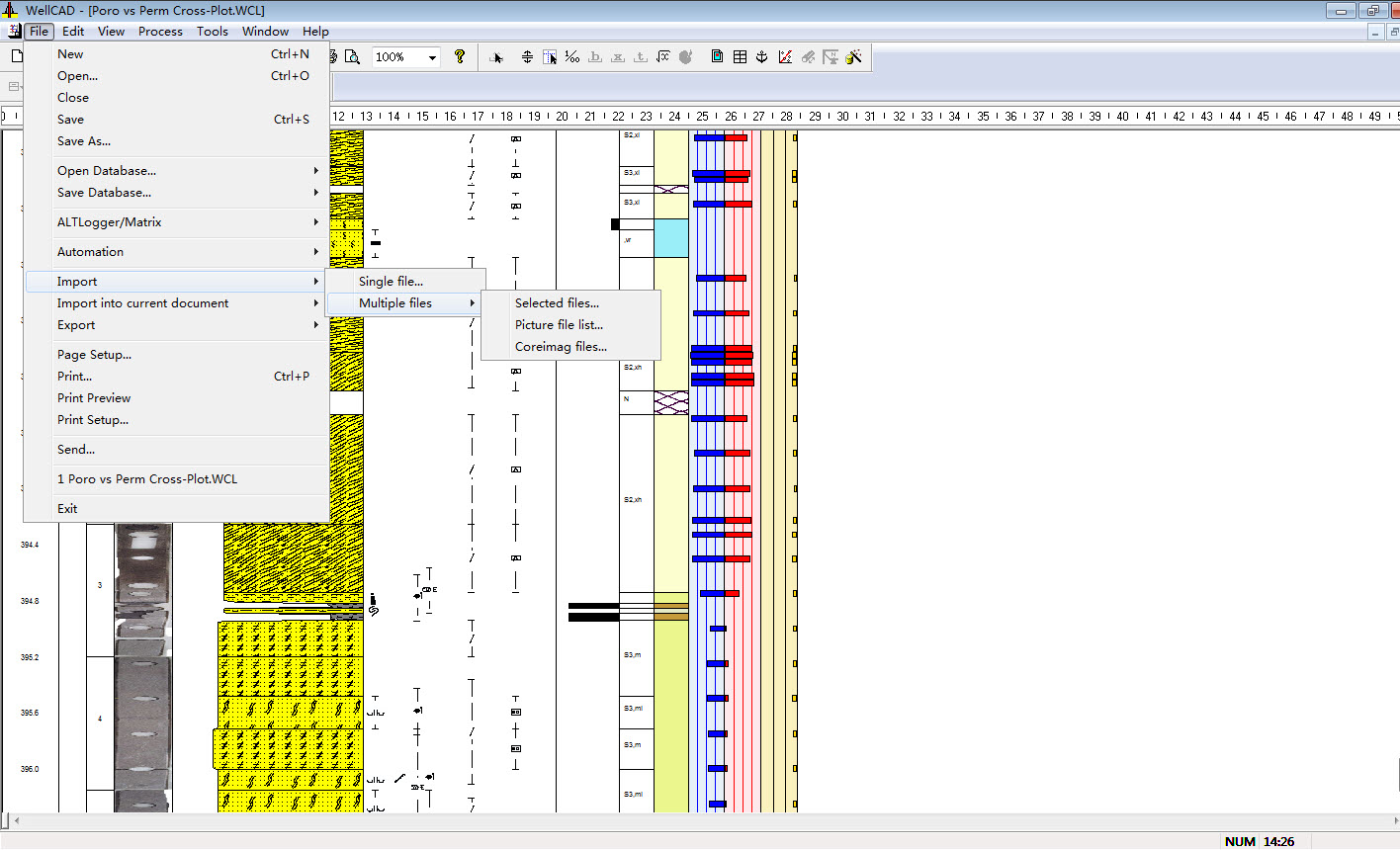Viewport: 1400px width, 850px height.
Task: Click the magic wand database icon
Action: (854, 57)
